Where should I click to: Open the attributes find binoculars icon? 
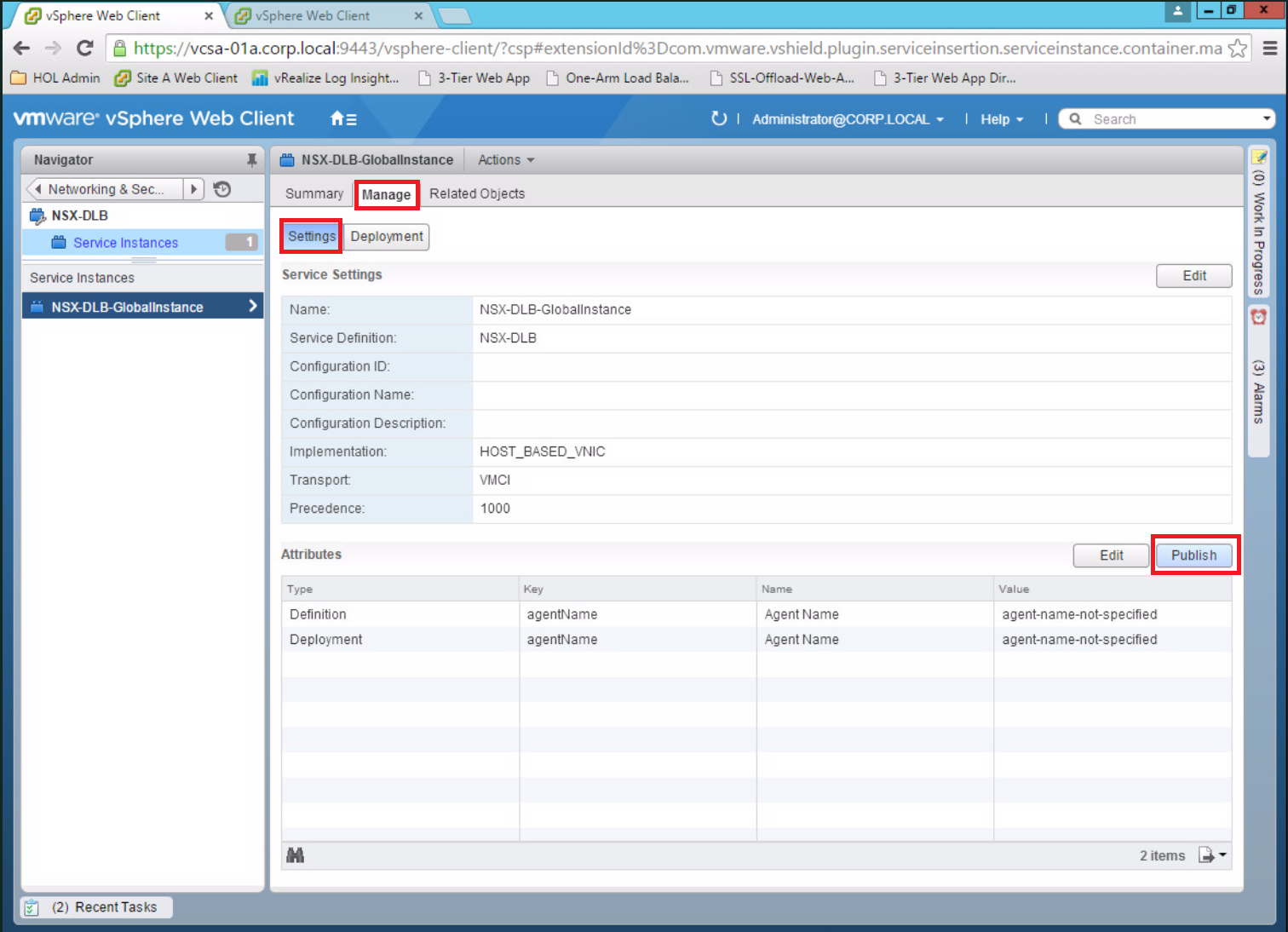click(x=296, y=855)
